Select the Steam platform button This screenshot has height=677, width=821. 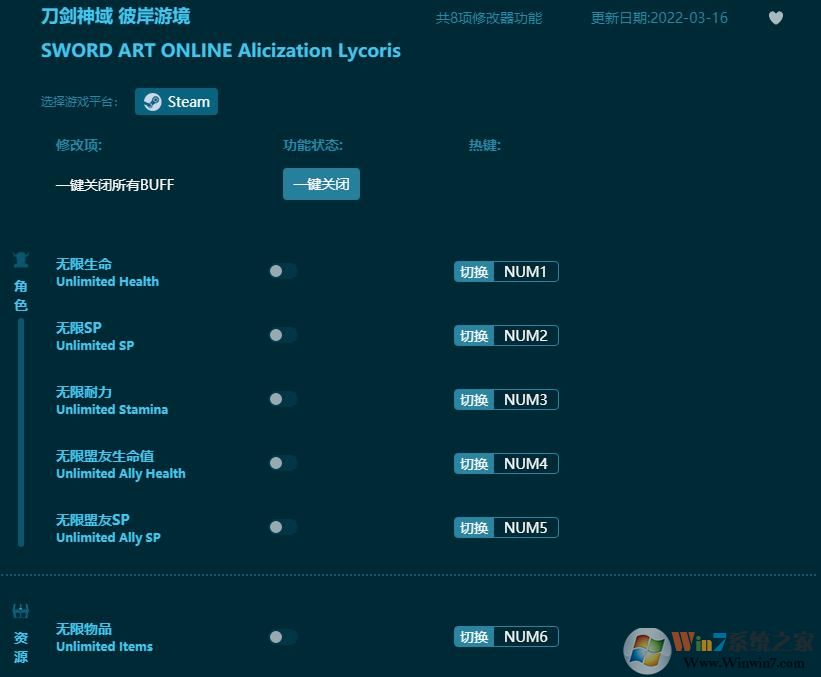(x=176, y=102)
